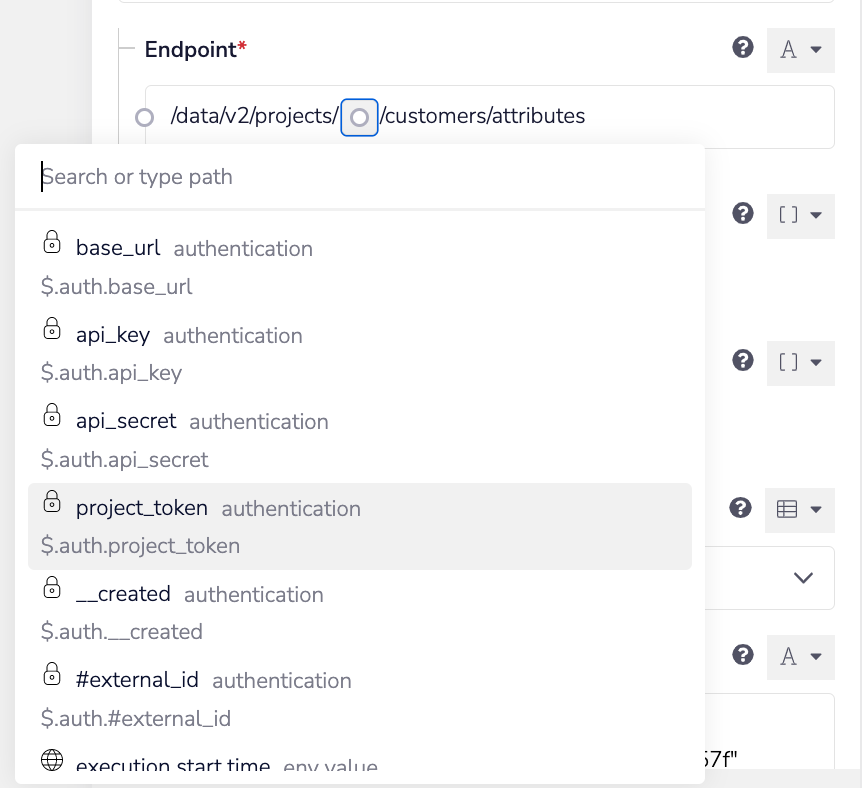Click the help icon above the 57f value field
The height and width of the screenshot is (788, 862).
pos(742,655)
